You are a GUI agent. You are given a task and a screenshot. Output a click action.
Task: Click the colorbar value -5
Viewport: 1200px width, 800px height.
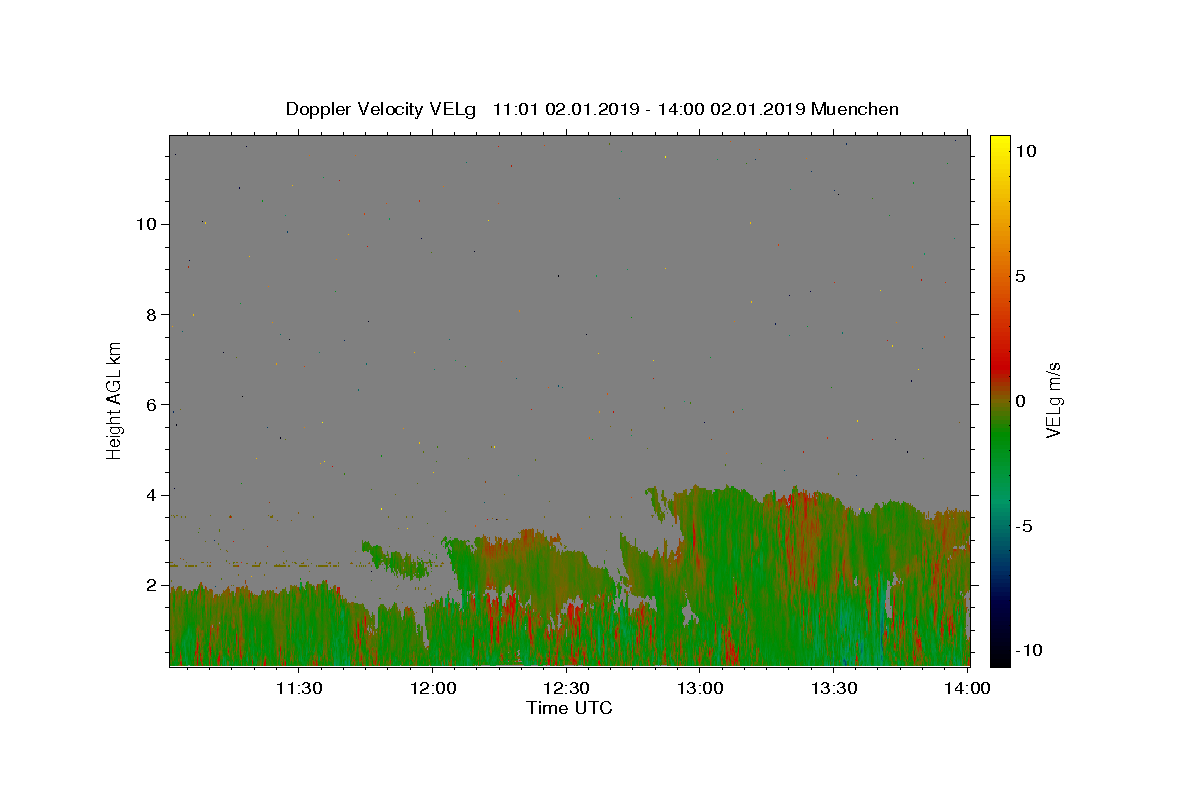pyautogui.click(x=1024, y=526)
